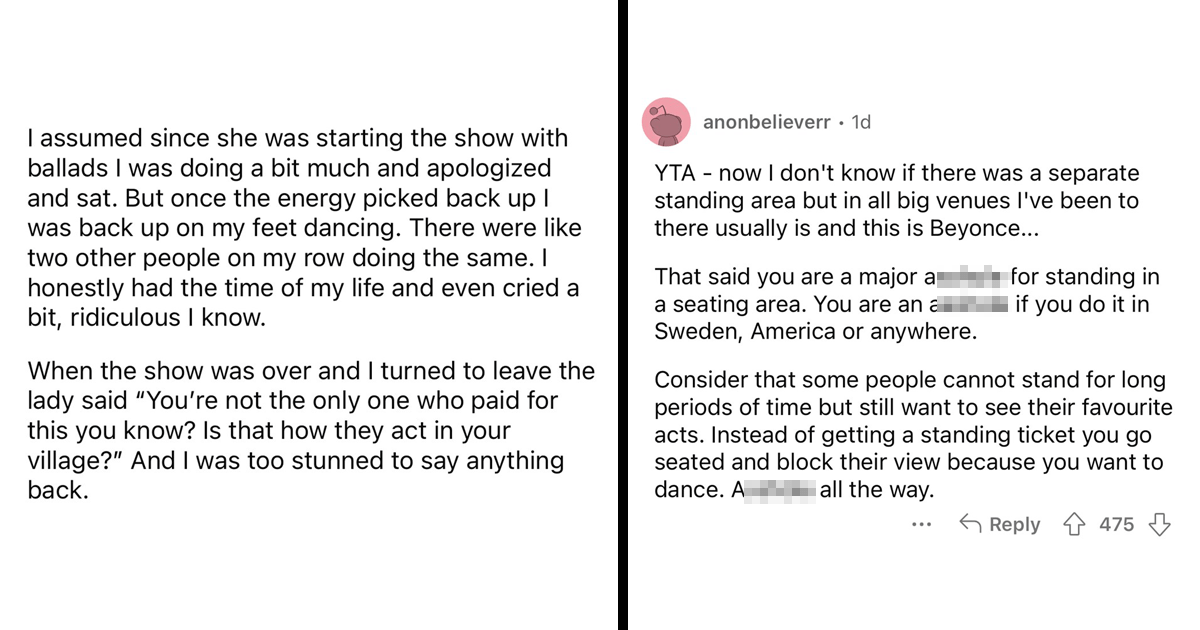Downvote the anonbelieverr comment

point(1159,524)
